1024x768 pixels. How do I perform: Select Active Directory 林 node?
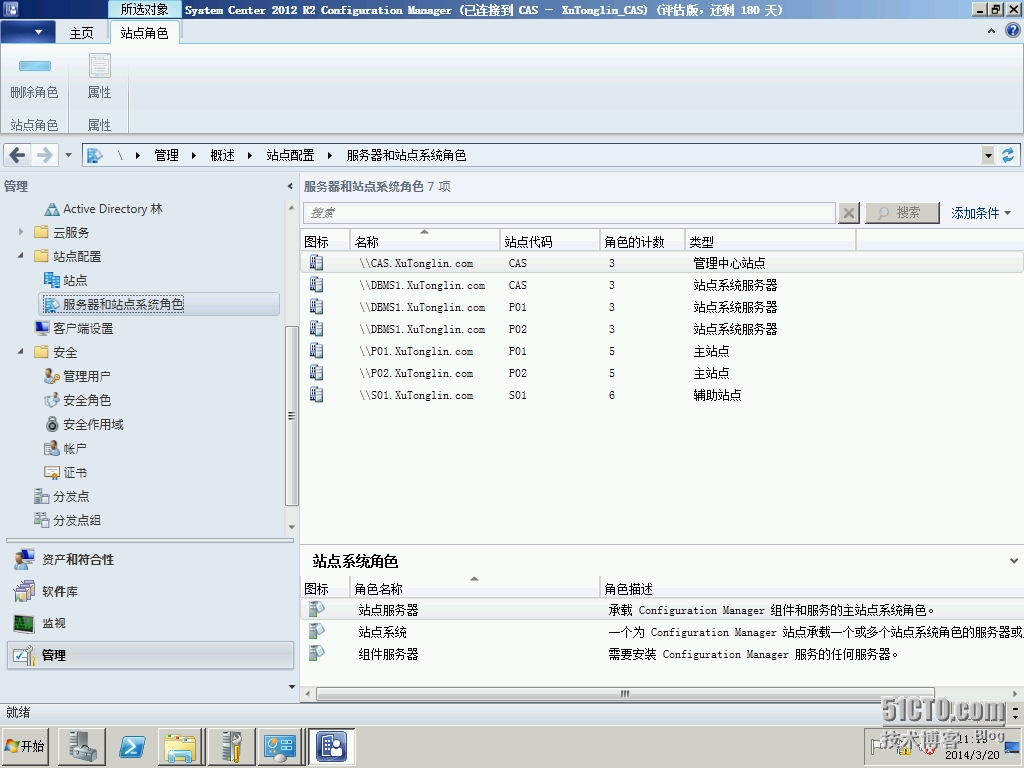click(x=103, y=209)
